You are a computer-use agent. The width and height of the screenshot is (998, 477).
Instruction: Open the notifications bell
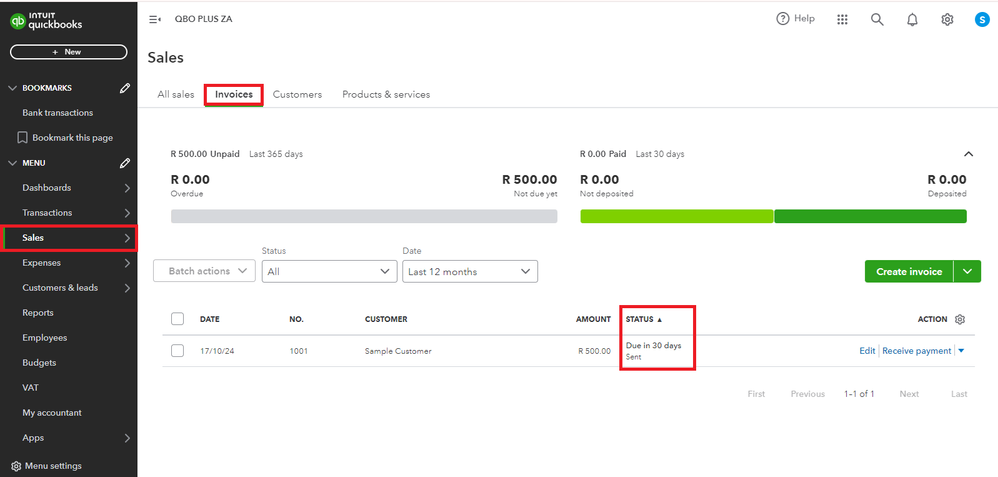coord(912,19)
